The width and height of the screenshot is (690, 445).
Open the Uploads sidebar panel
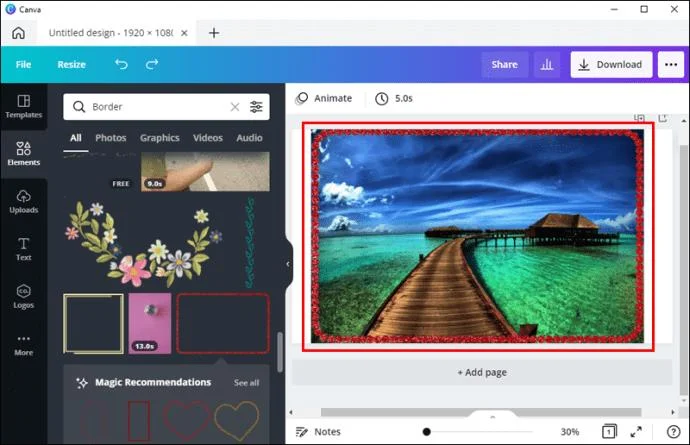23,200
